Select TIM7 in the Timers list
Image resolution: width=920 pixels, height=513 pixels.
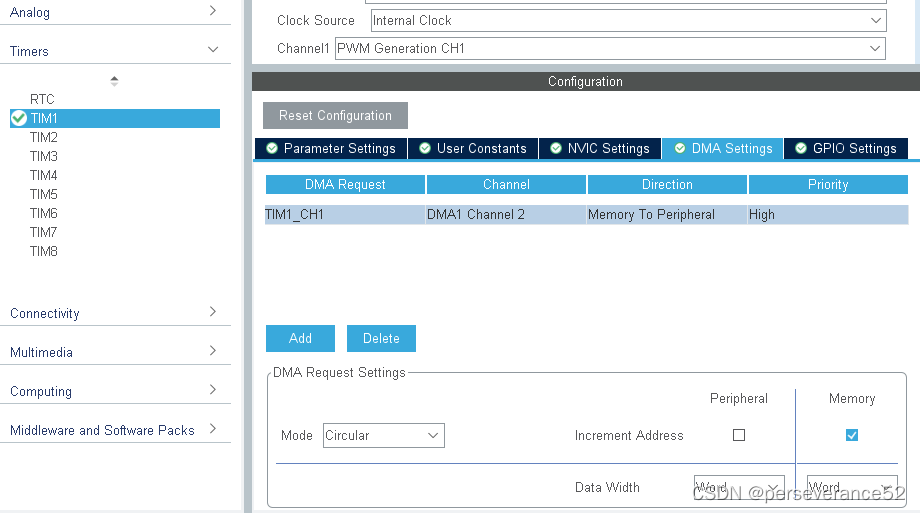point(43,232)
